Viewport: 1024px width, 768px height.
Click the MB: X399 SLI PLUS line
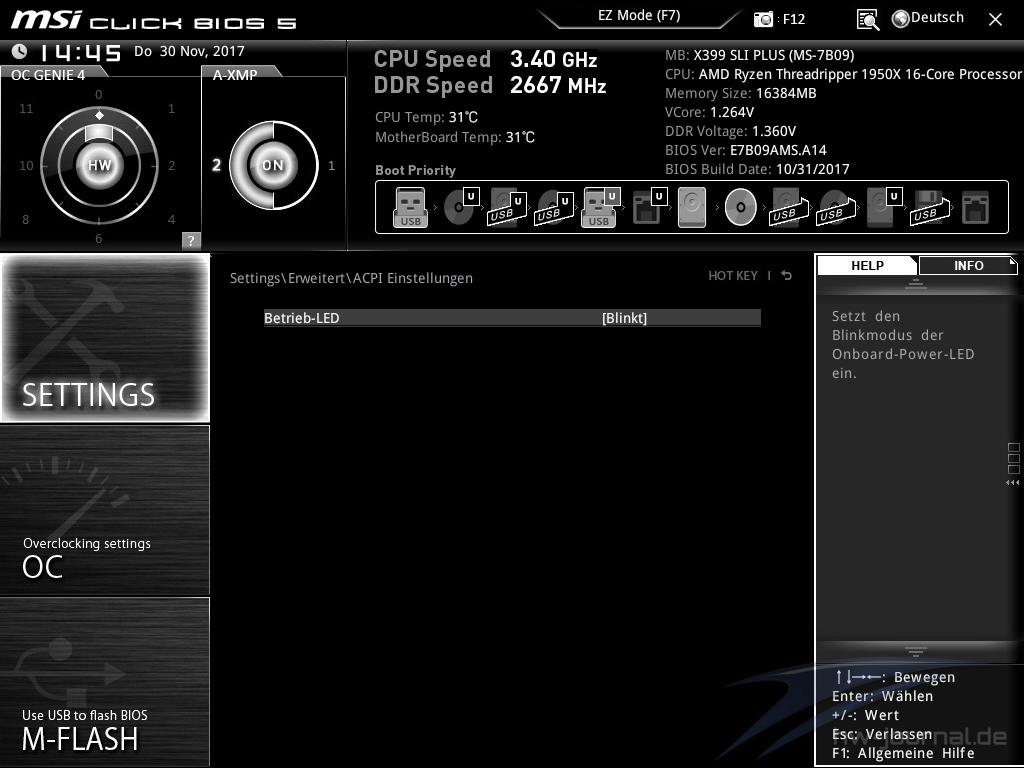coord(760,55)
